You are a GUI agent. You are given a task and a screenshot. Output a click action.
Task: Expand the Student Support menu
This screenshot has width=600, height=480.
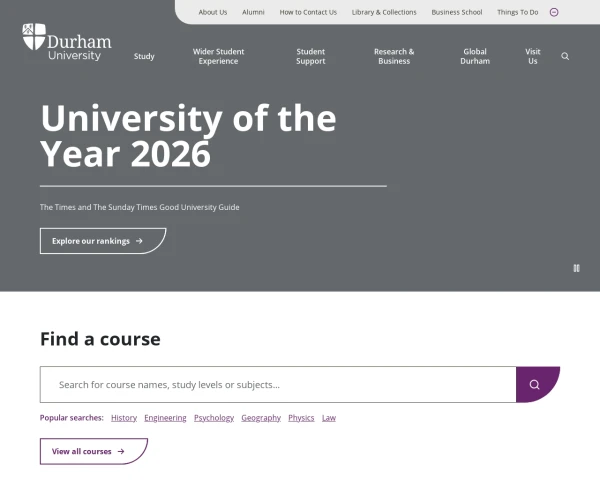(x=311, y=56)
